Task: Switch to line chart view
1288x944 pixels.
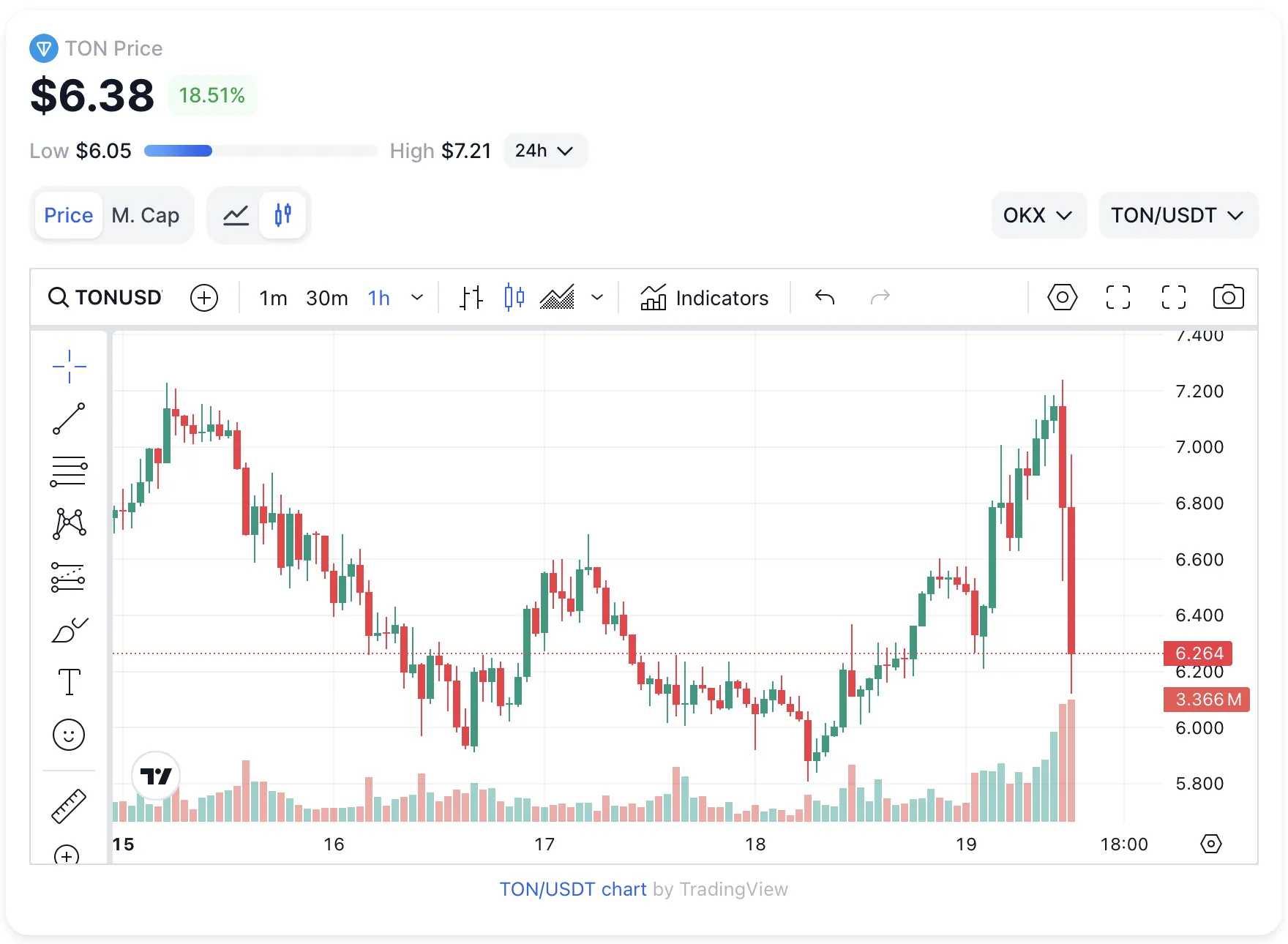Action: 236,215
